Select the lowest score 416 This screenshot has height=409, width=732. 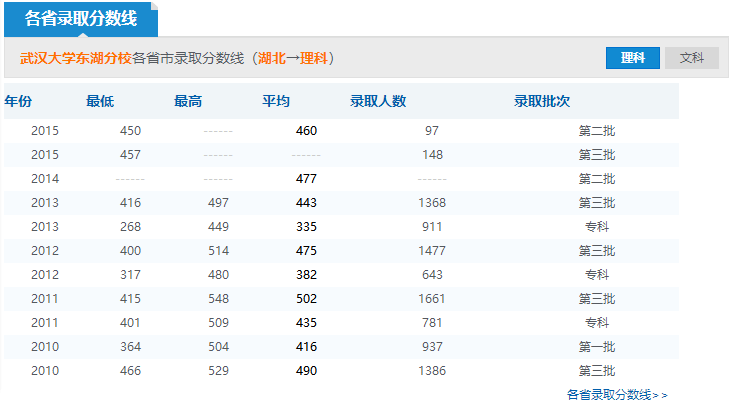point(130,203)
